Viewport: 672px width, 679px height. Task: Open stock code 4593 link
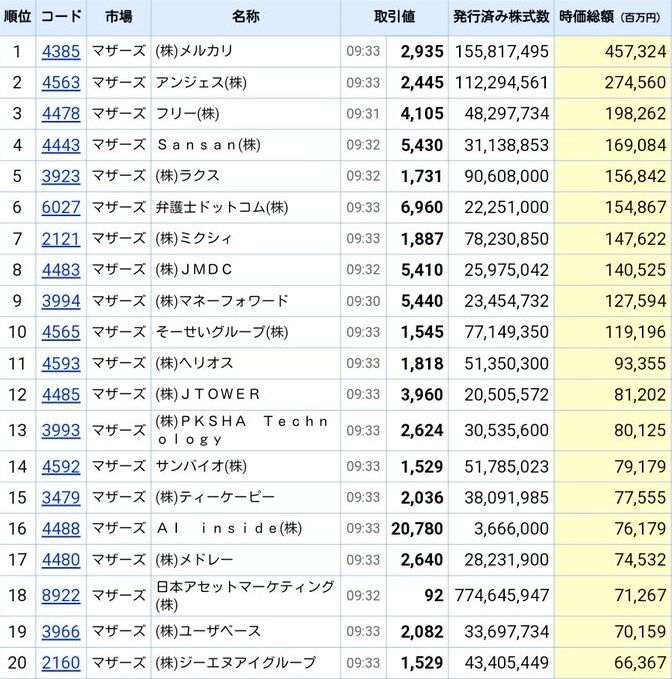tap(61, 364)
